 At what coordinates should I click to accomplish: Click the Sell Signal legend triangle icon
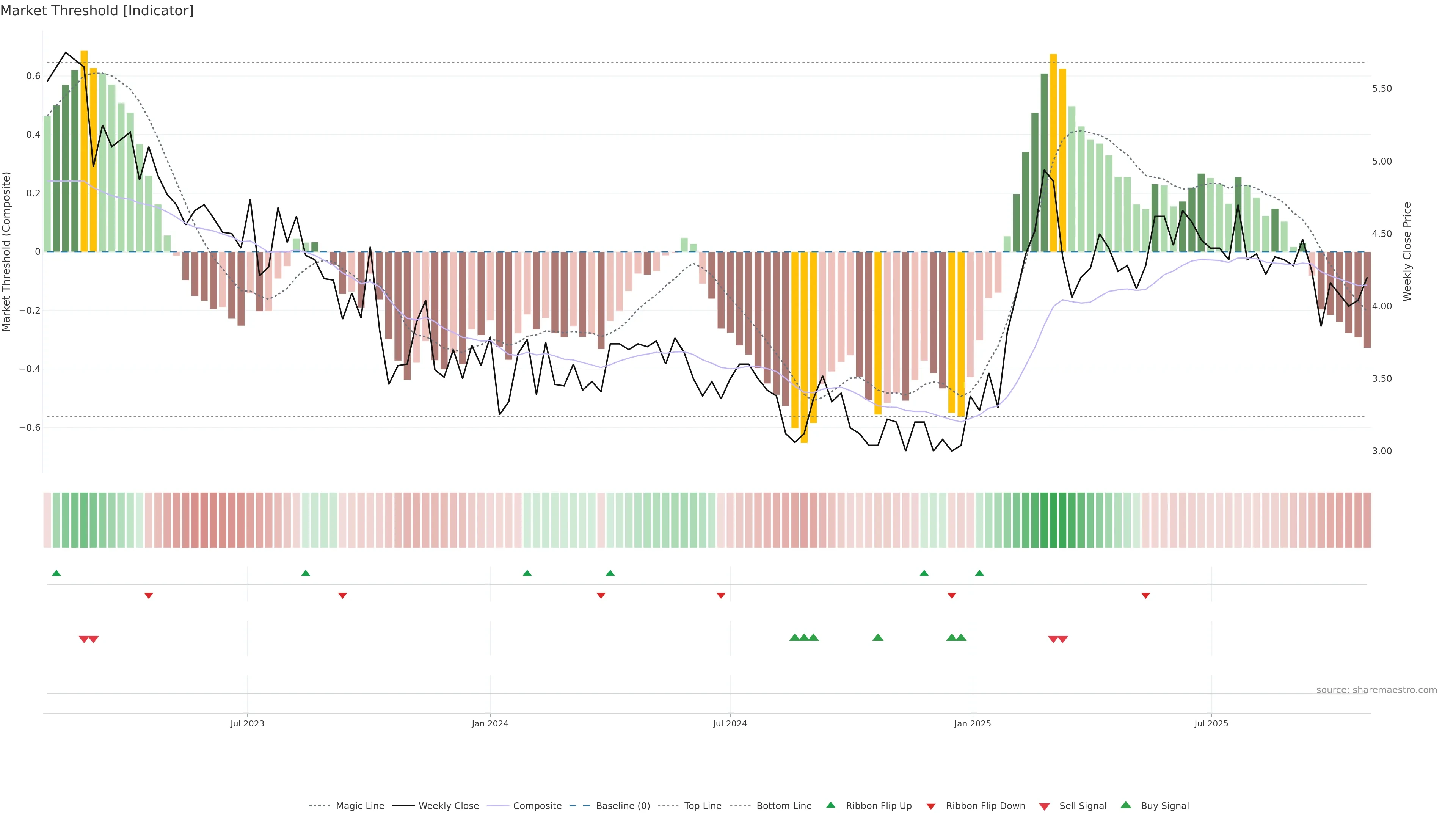coord(1044,806)
